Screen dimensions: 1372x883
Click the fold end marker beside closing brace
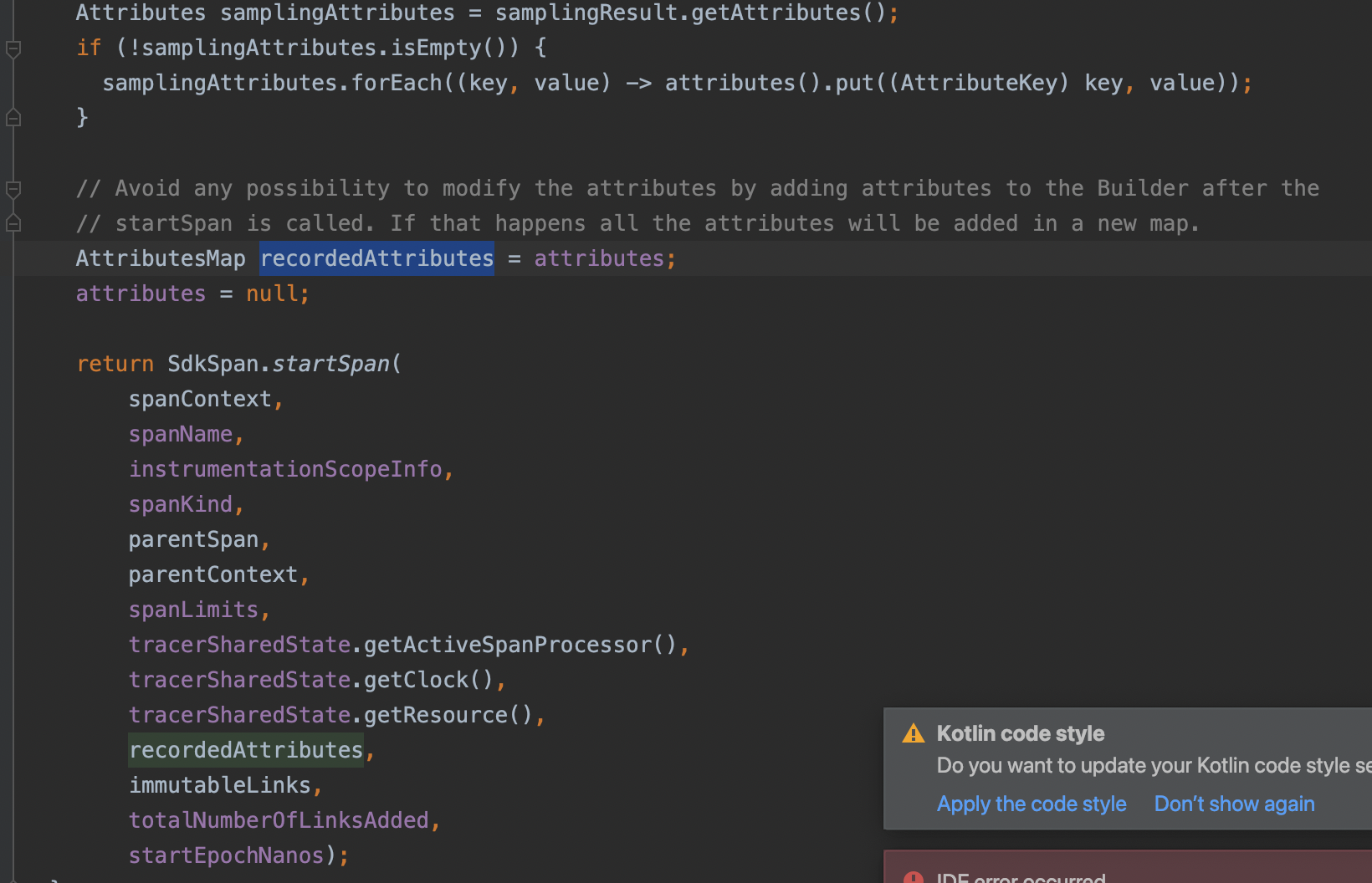pyautogui.click(x=13, y=118)
